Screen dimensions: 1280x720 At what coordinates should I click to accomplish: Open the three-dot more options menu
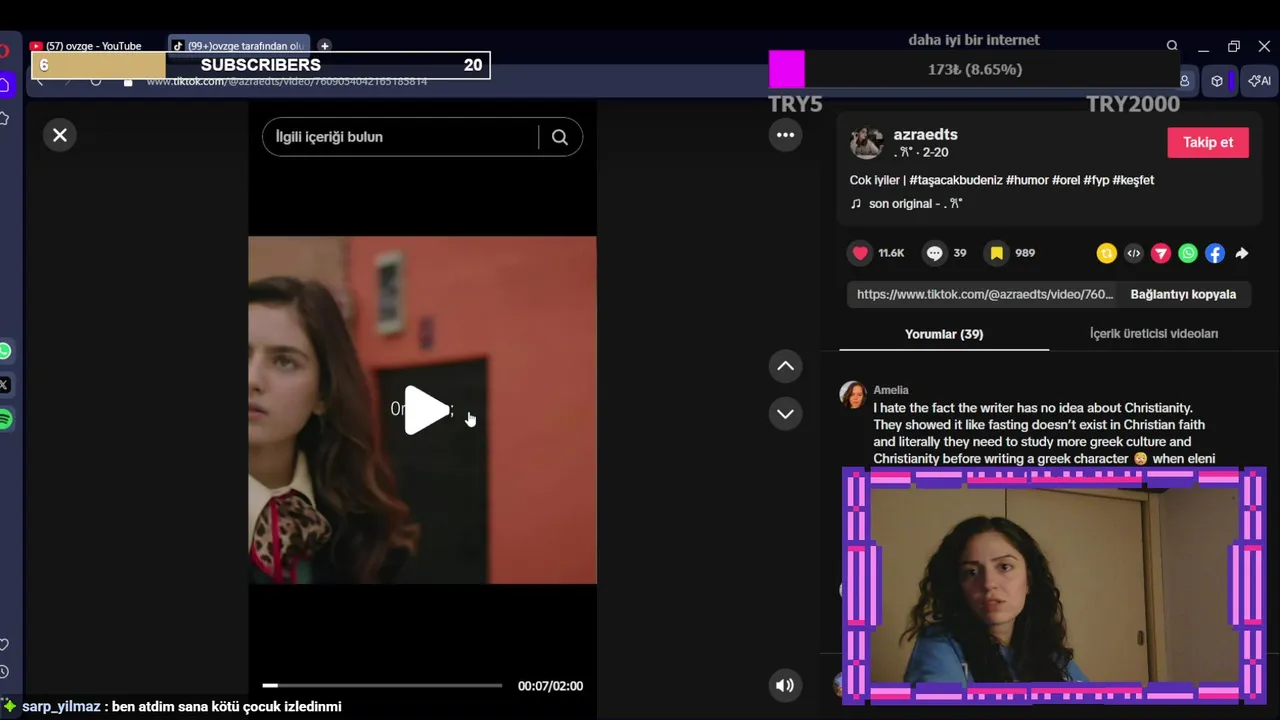tap(786, 135)
